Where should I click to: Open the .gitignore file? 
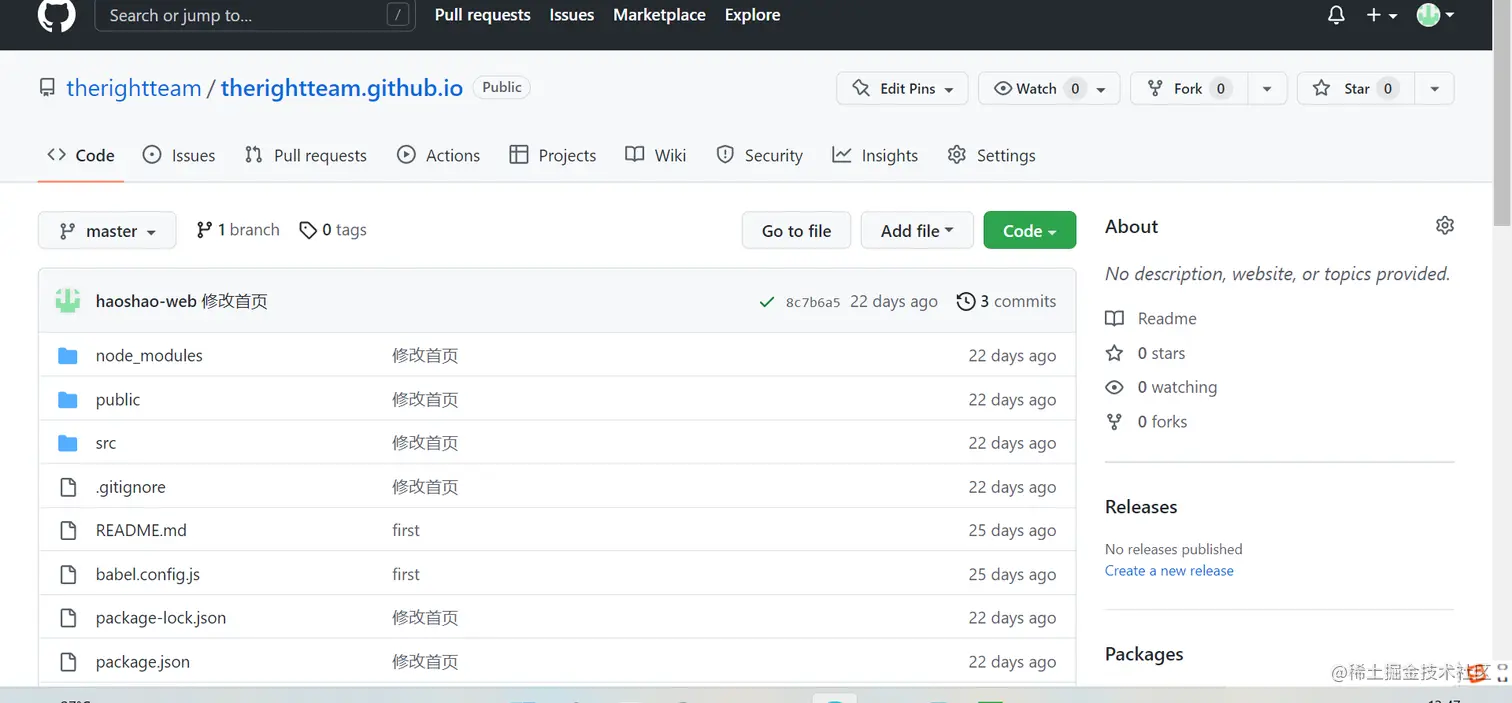coord(131,487)
